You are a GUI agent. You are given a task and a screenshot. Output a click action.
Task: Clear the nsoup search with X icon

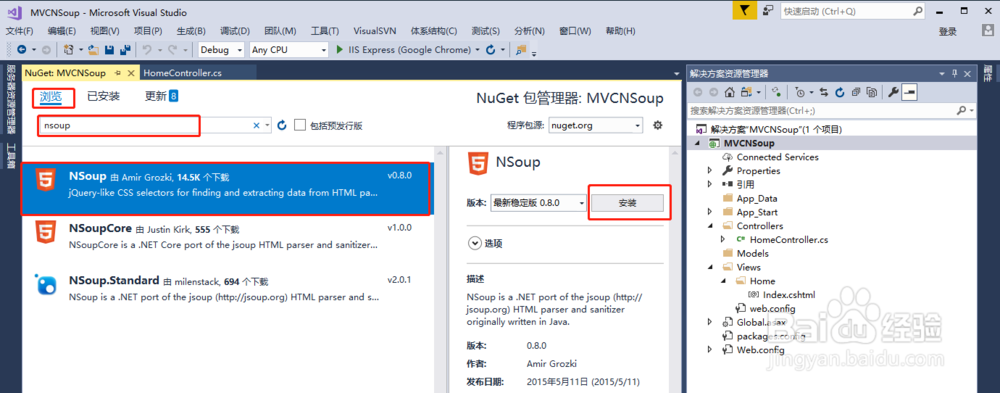pos(256,126)
